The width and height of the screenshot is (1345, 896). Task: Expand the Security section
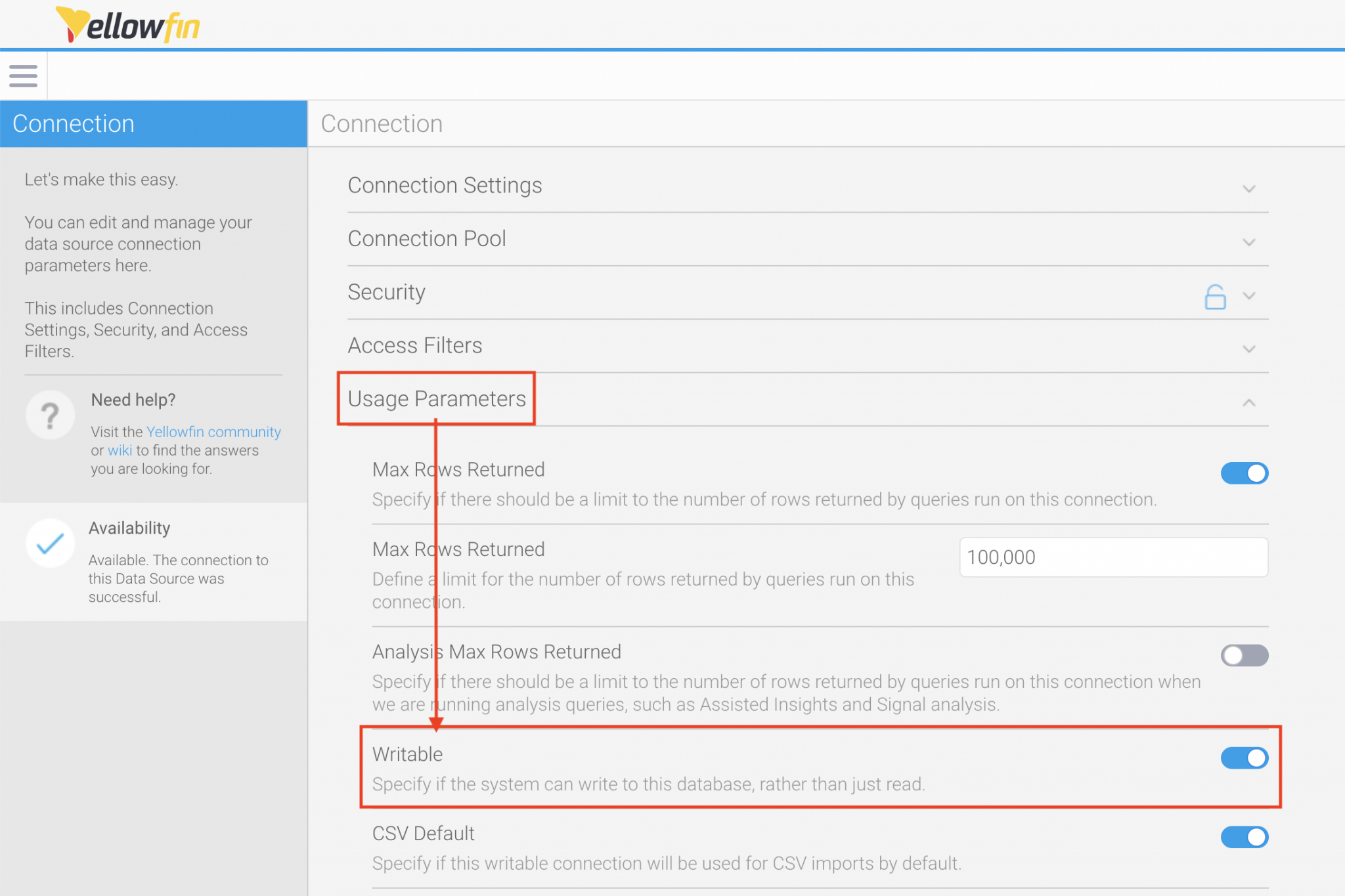[1248, 297]
